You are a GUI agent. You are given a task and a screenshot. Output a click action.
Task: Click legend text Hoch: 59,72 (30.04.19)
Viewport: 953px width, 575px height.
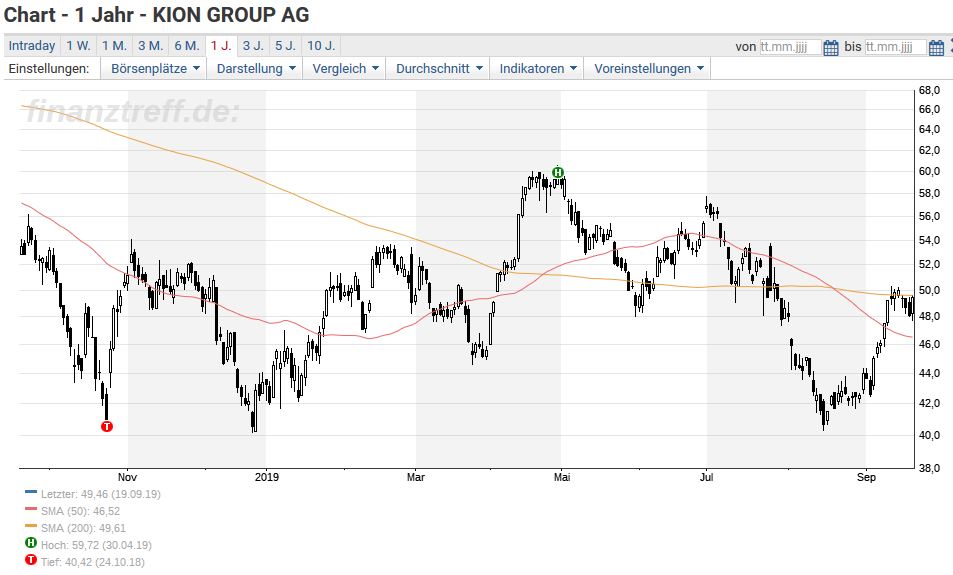click(x=96, y=545)
